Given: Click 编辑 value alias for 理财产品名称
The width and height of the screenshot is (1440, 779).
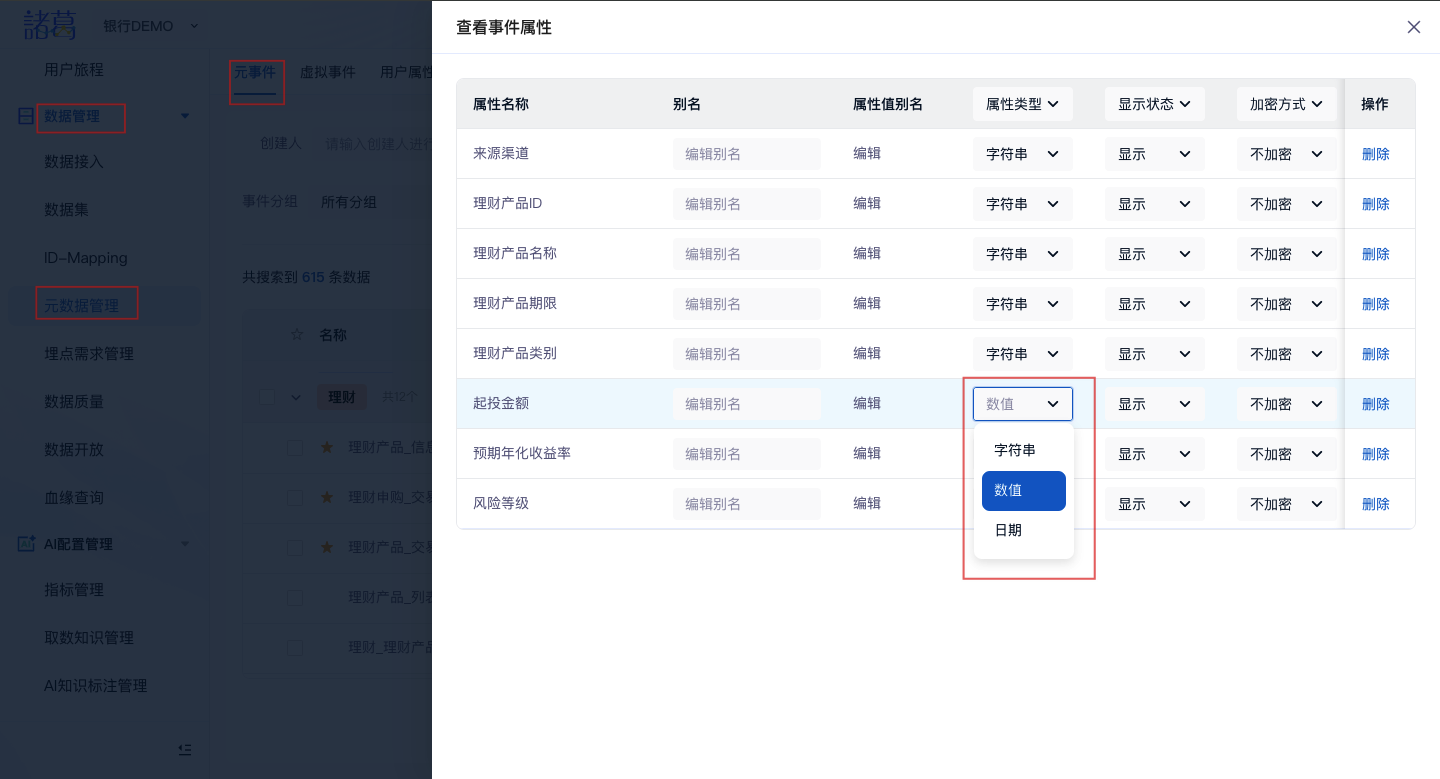Looking at the screenshot, I should (867, 254).
